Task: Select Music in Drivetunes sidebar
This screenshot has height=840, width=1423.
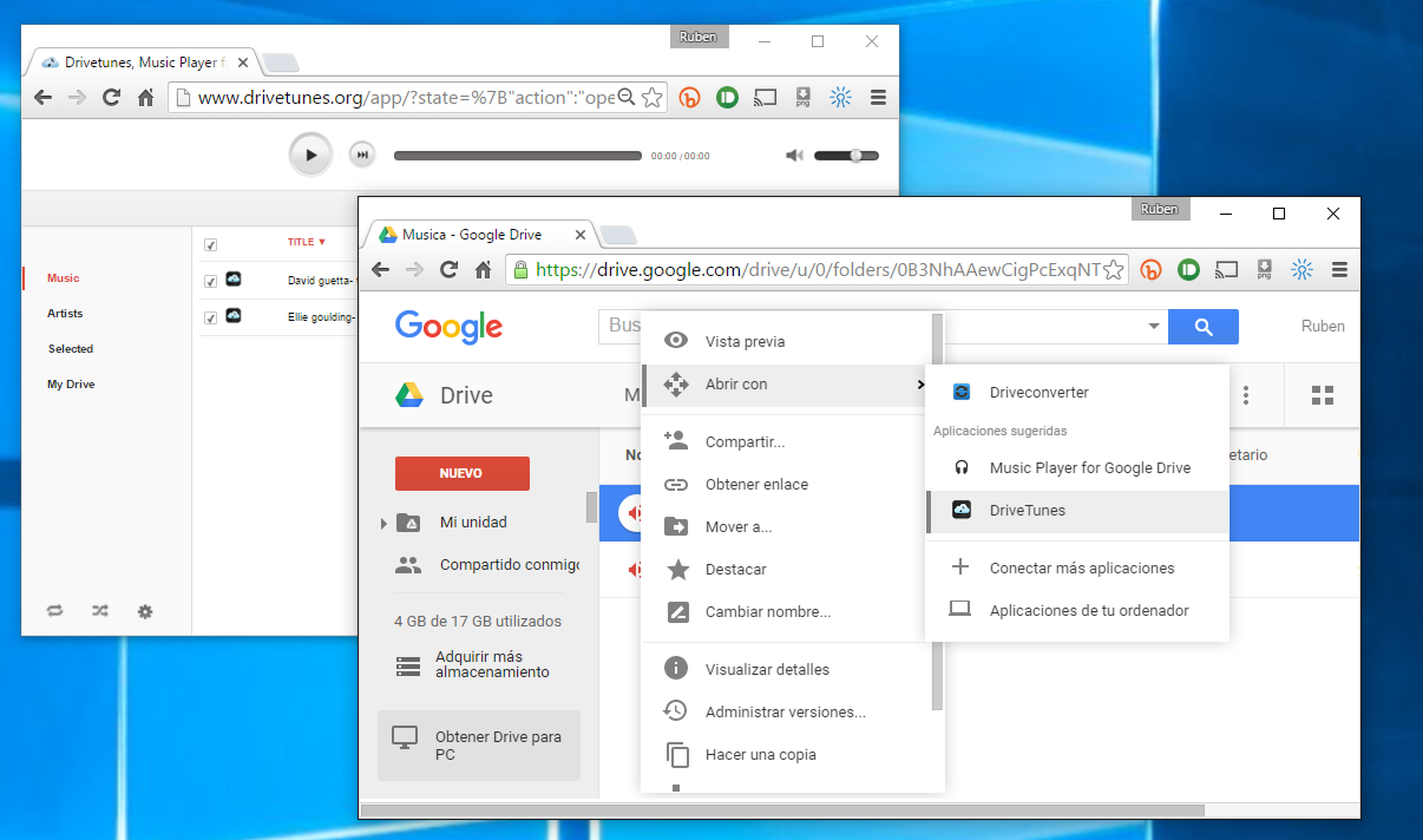Action: click(x=63, y=278)
